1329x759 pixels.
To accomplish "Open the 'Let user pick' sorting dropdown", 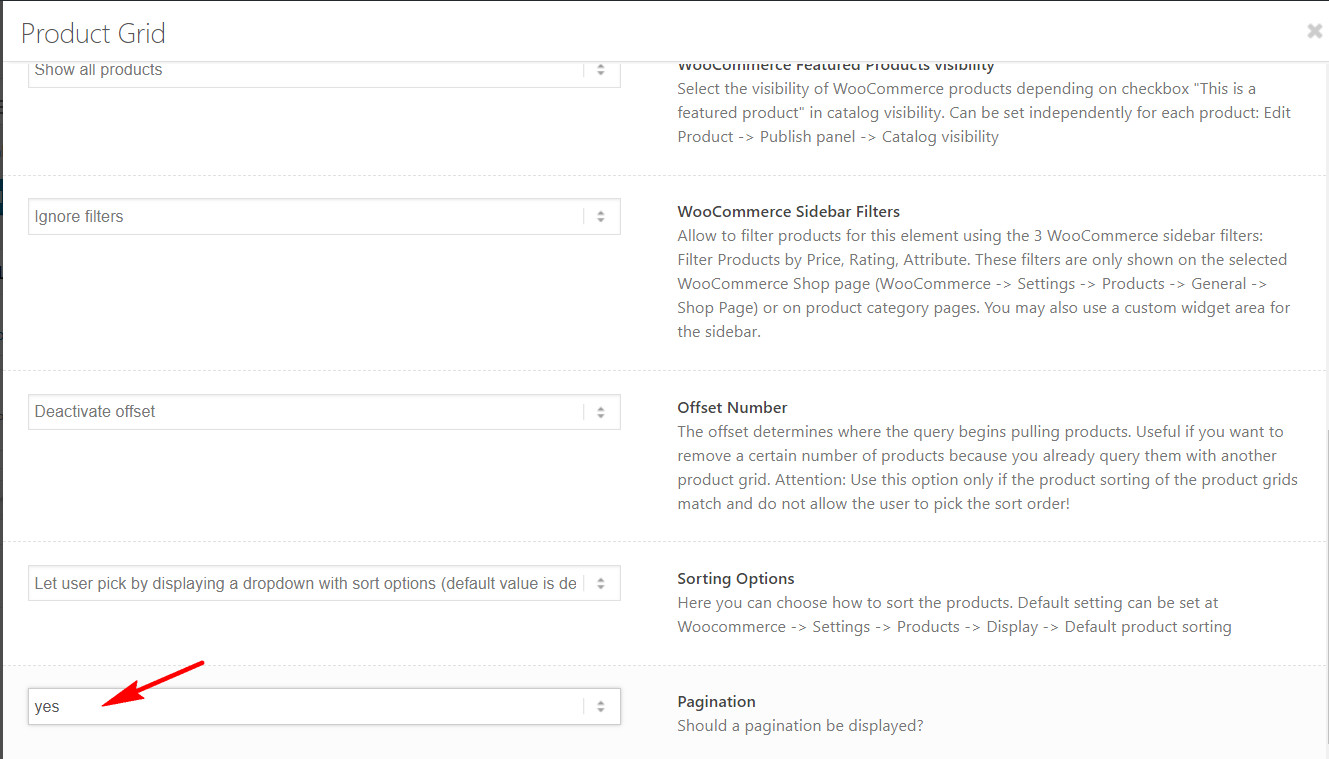I will tap(324, 583).
